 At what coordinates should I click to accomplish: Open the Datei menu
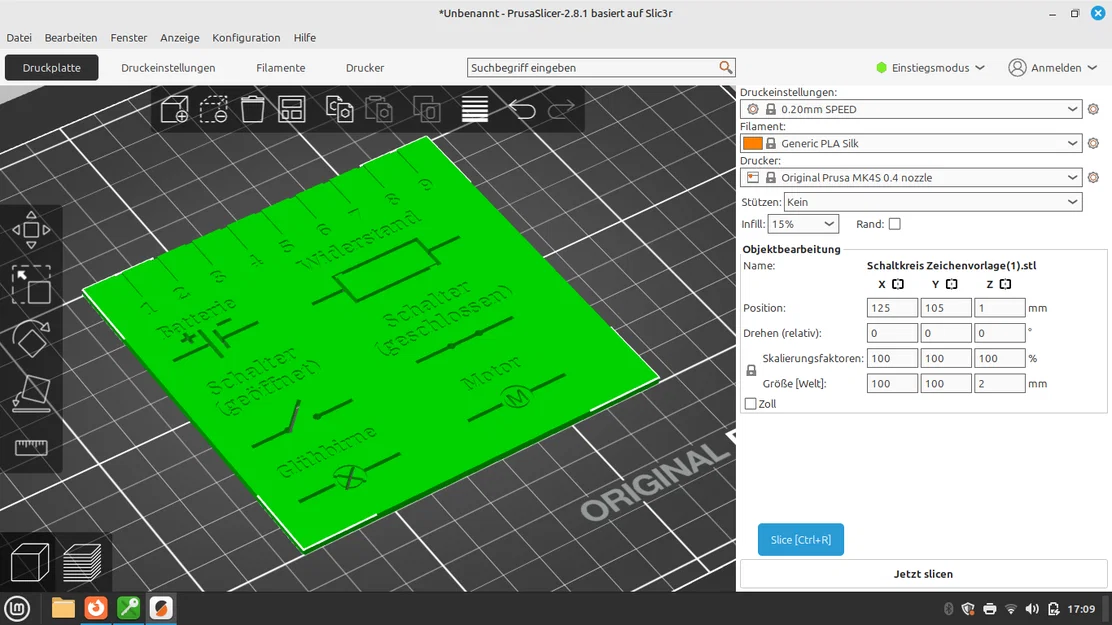point(19,38)
